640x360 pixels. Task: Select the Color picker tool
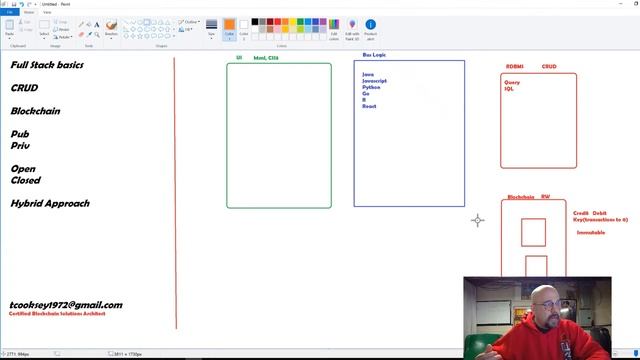tap(89, 35)
